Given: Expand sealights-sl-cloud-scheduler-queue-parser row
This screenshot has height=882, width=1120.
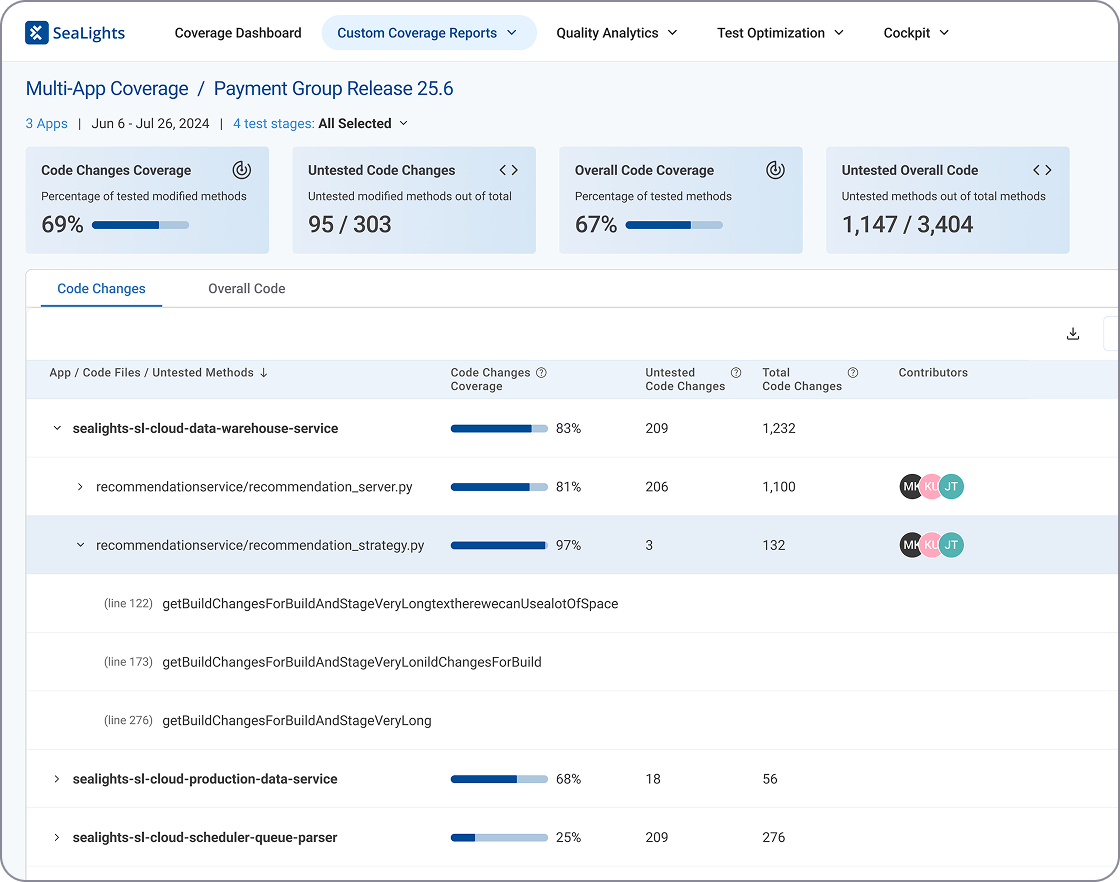Looking at the screenshot, I should [57, 838].
